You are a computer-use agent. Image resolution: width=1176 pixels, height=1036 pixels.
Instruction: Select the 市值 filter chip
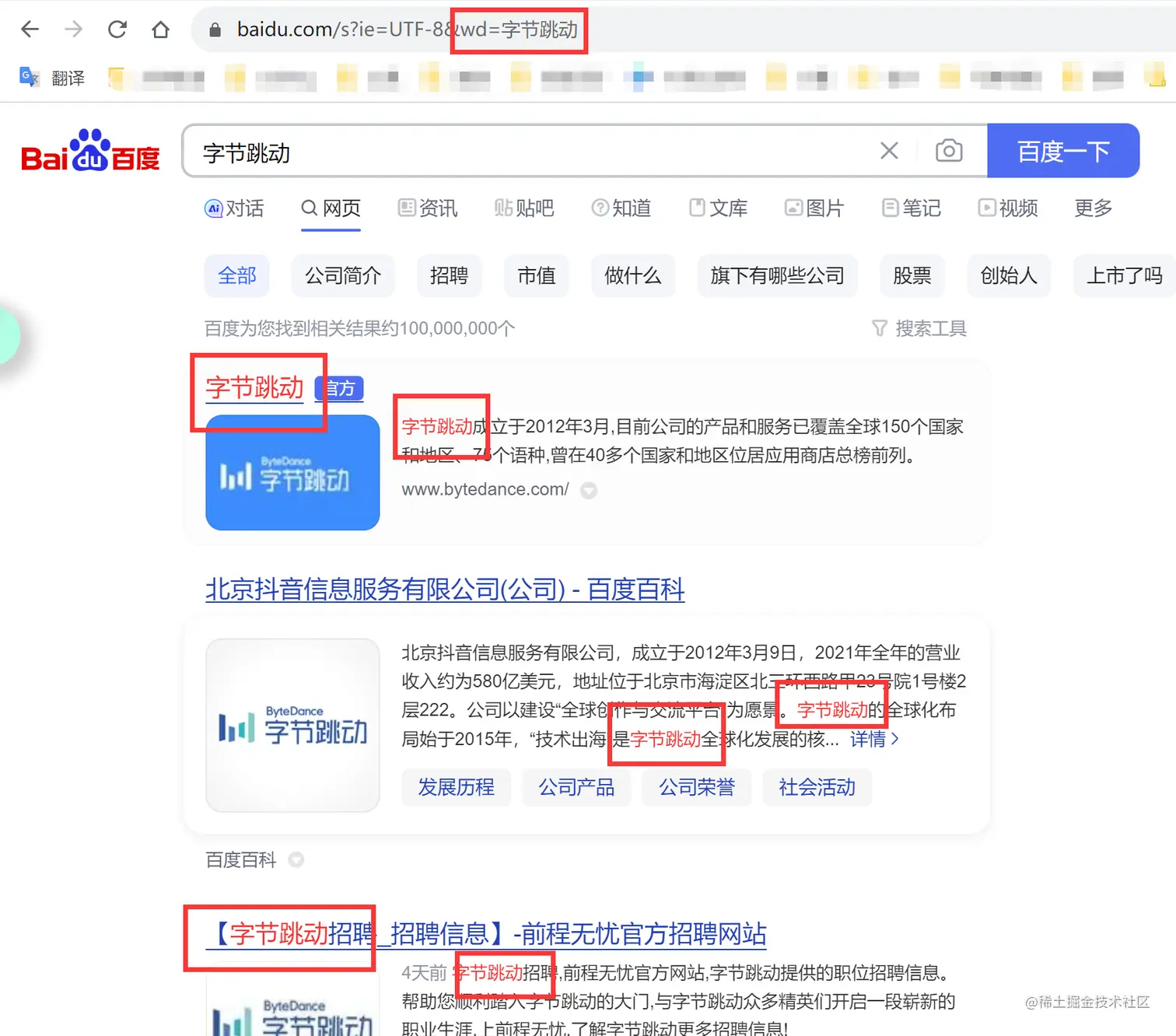537,275
